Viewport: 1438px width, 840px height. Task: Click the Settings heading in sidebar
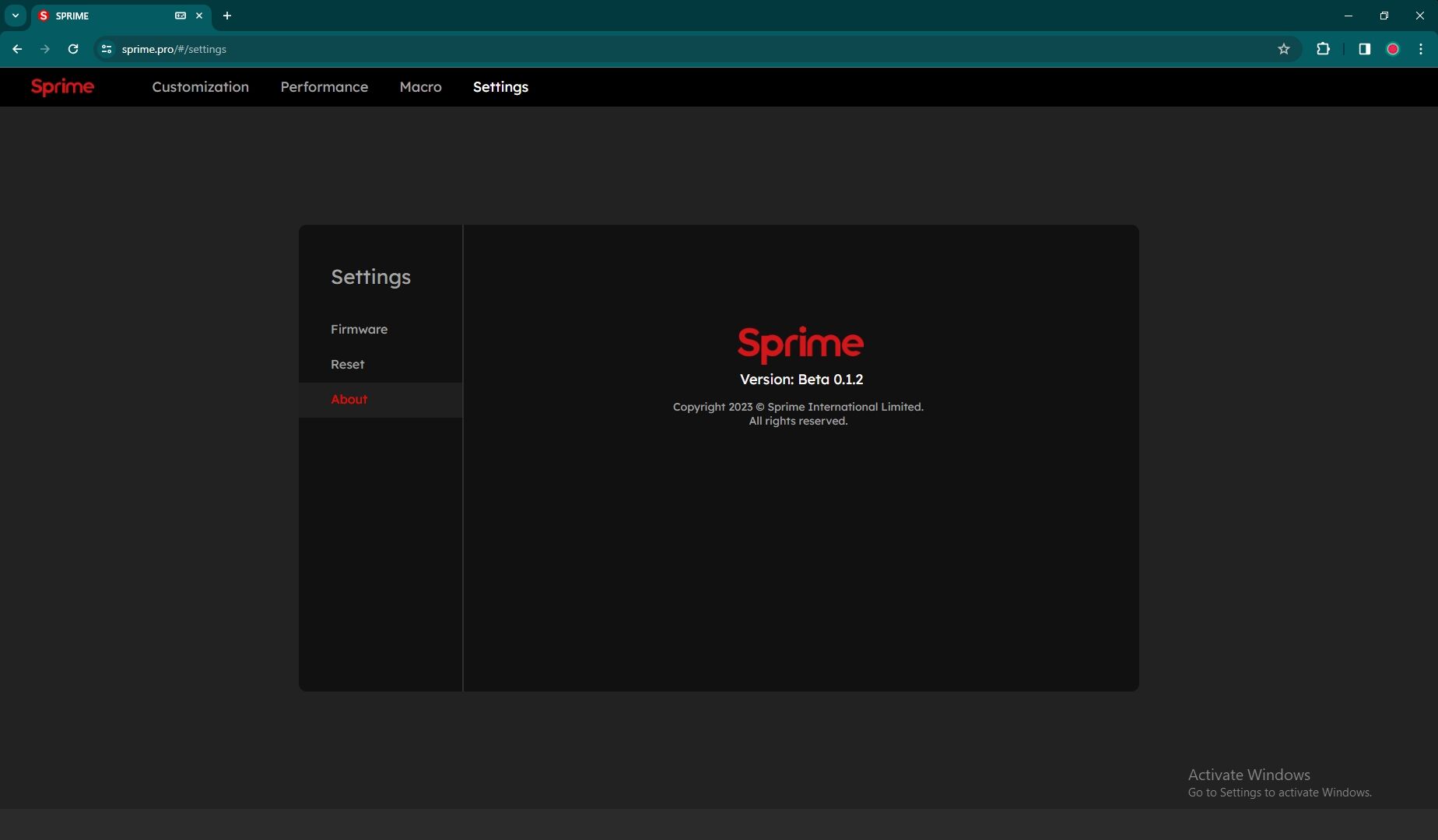370,277
